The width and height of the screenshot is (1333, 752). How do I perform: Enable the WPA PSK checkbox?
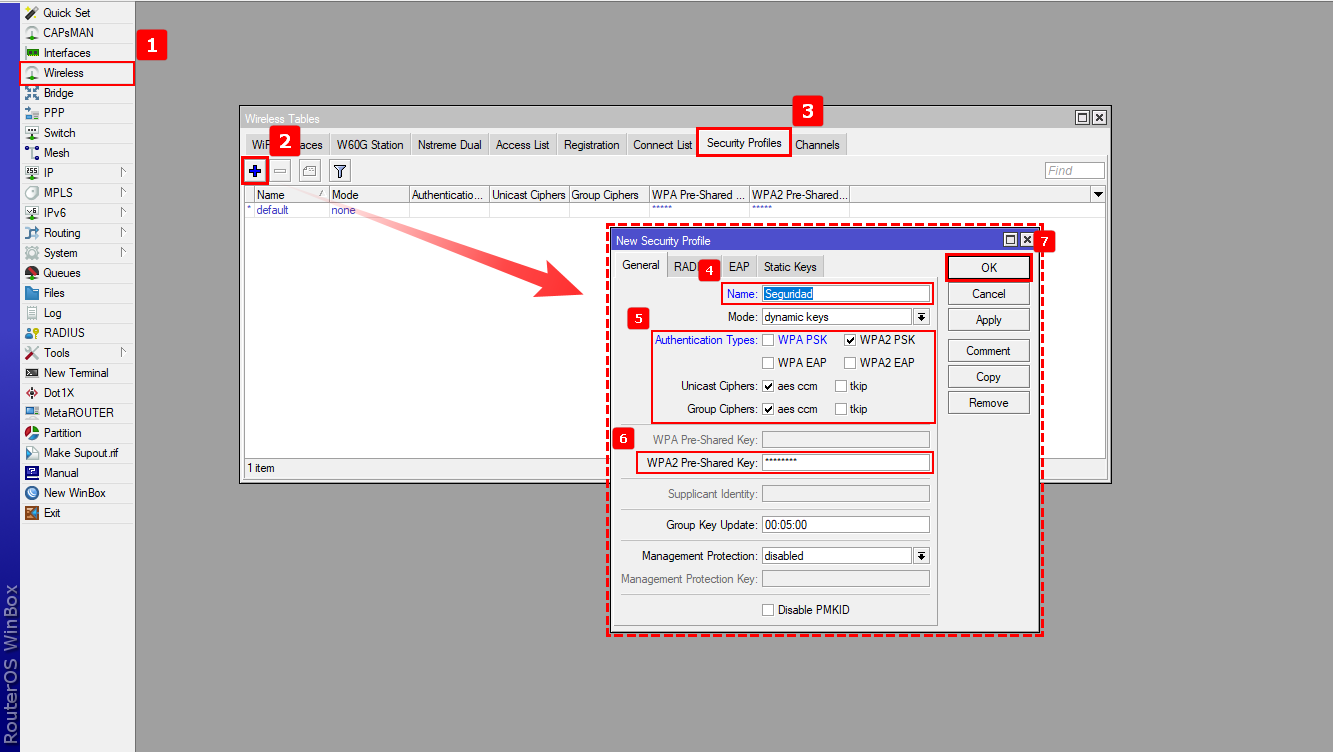point(768,340)
